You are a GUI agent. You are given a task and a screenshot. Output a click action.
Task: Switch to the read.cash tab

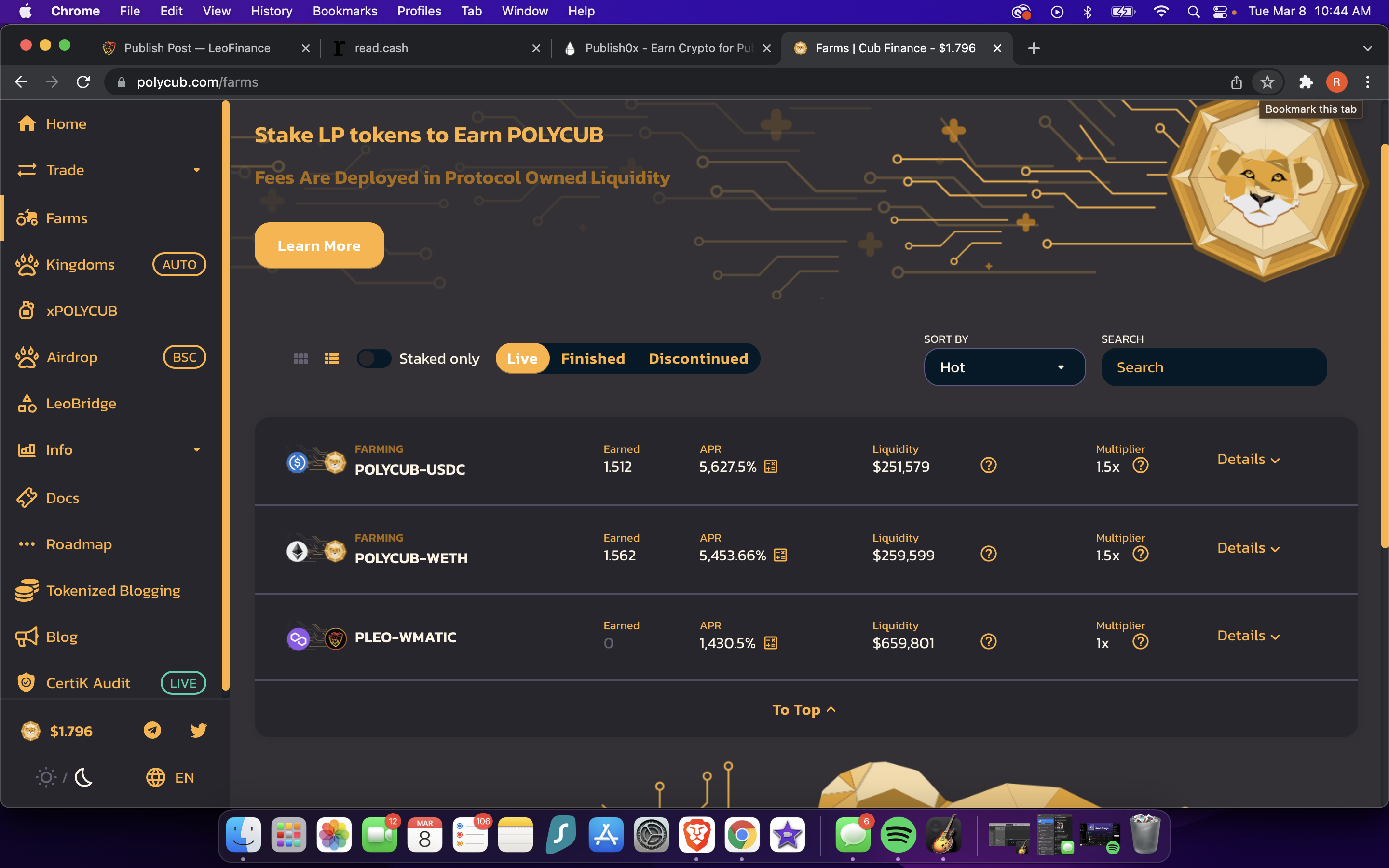click(x=436, y=48)
